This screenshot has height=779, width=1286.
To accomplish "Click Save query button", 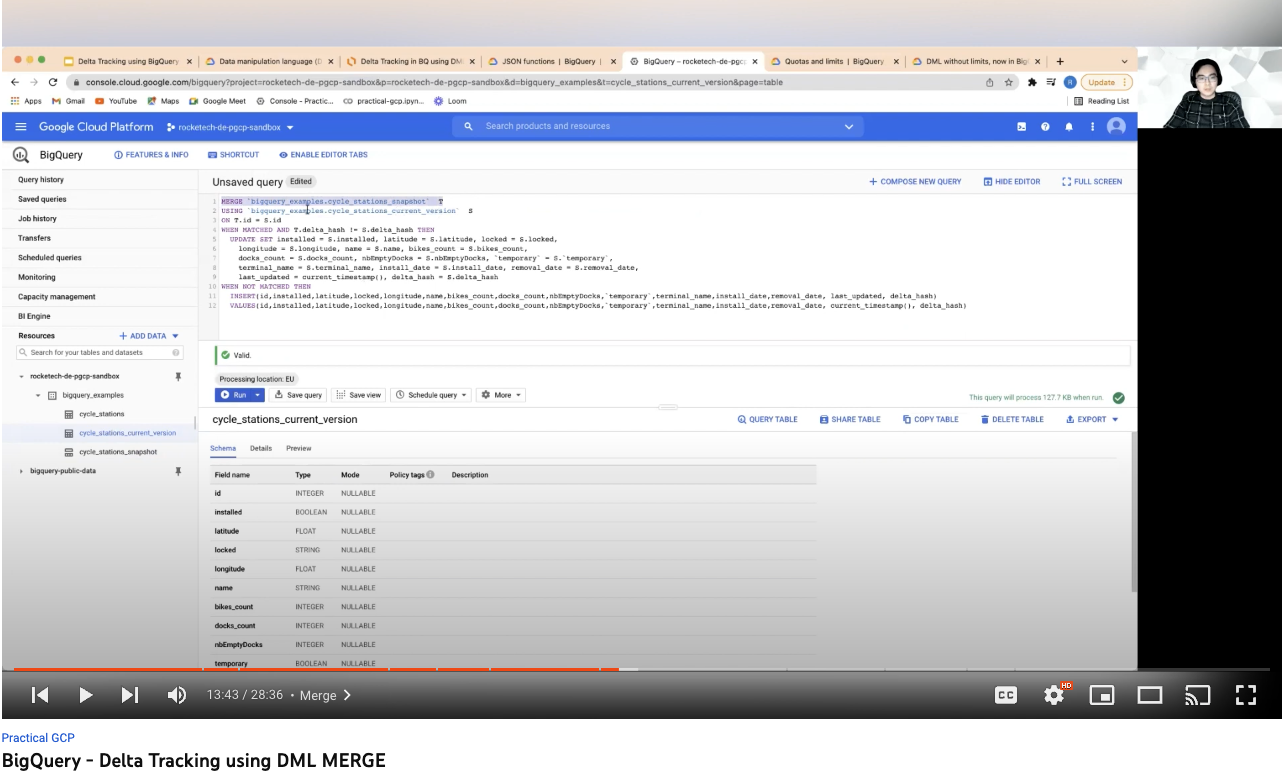I will coord(299,395).
